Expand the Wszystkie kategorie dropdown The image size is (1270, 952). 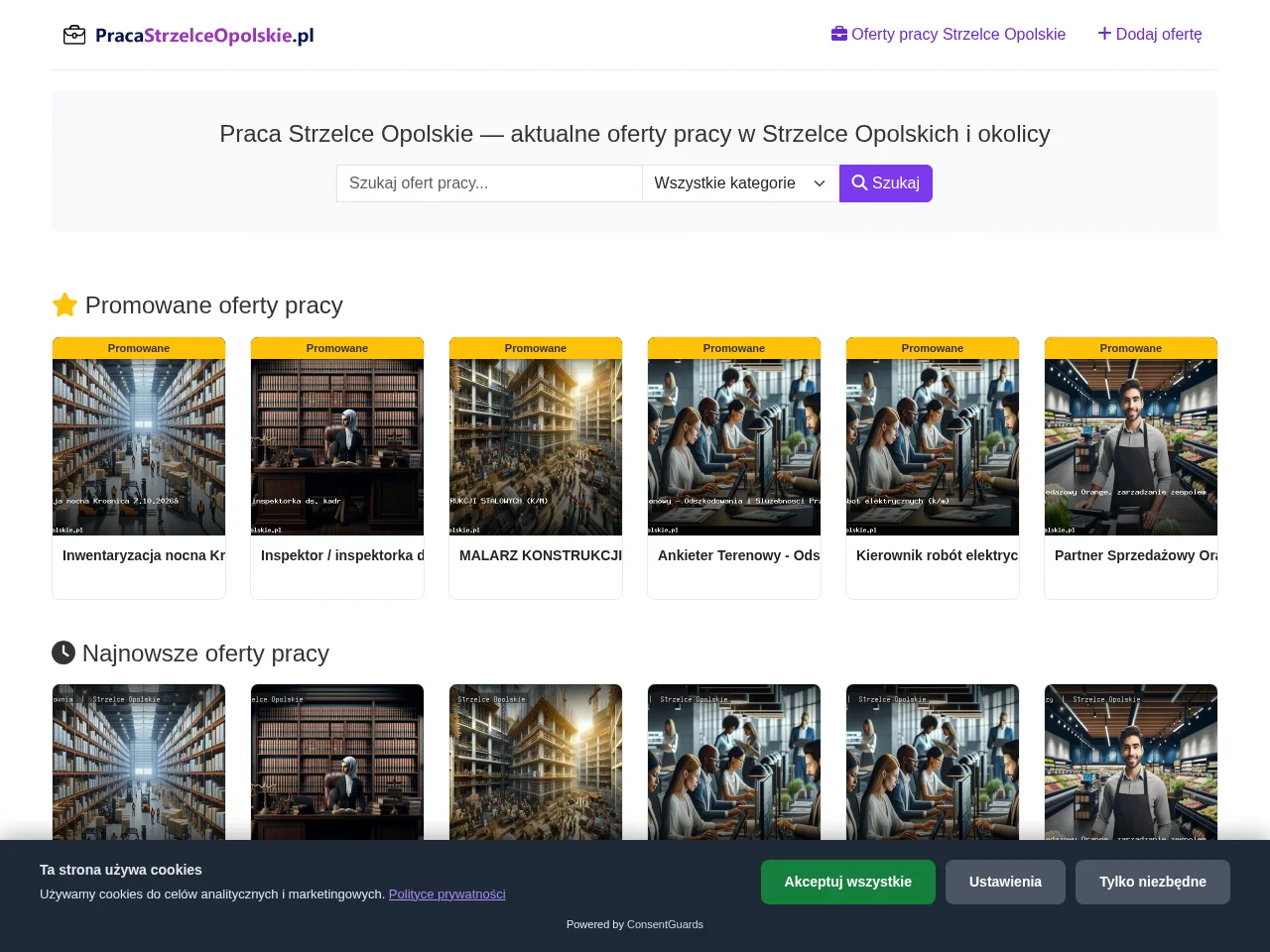(x=740, y=183)
